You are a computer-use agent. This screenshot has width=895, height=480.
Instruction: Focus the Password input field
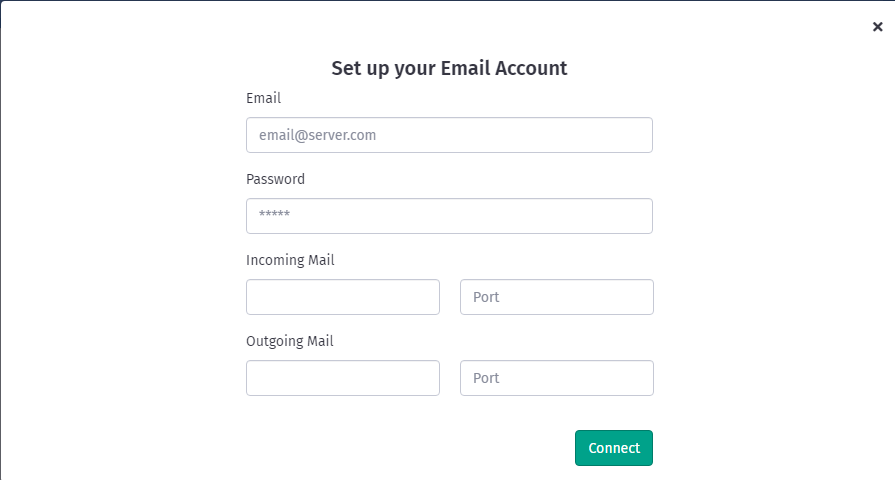pos(449,216)
